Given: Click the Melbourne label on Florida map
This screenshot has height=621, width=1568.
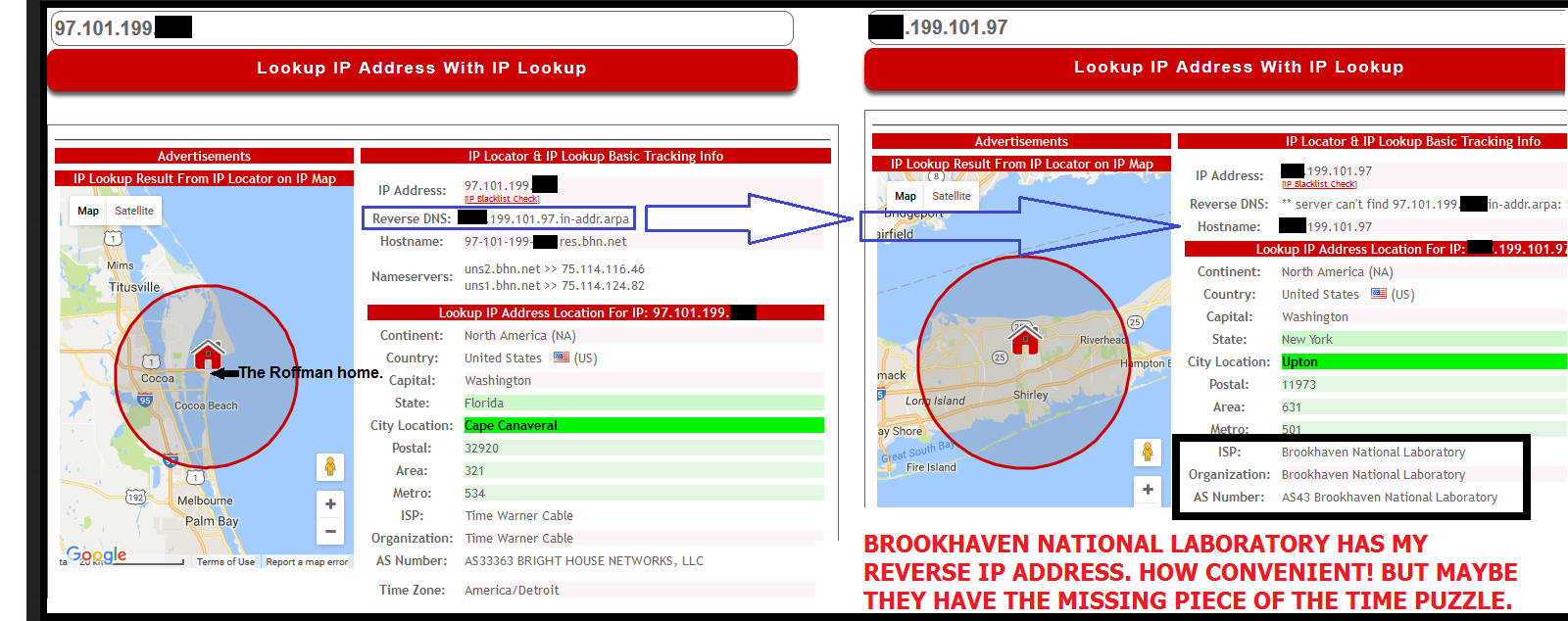Looking at the screenshot, I should pyautogui.click(x=205, y=500).
